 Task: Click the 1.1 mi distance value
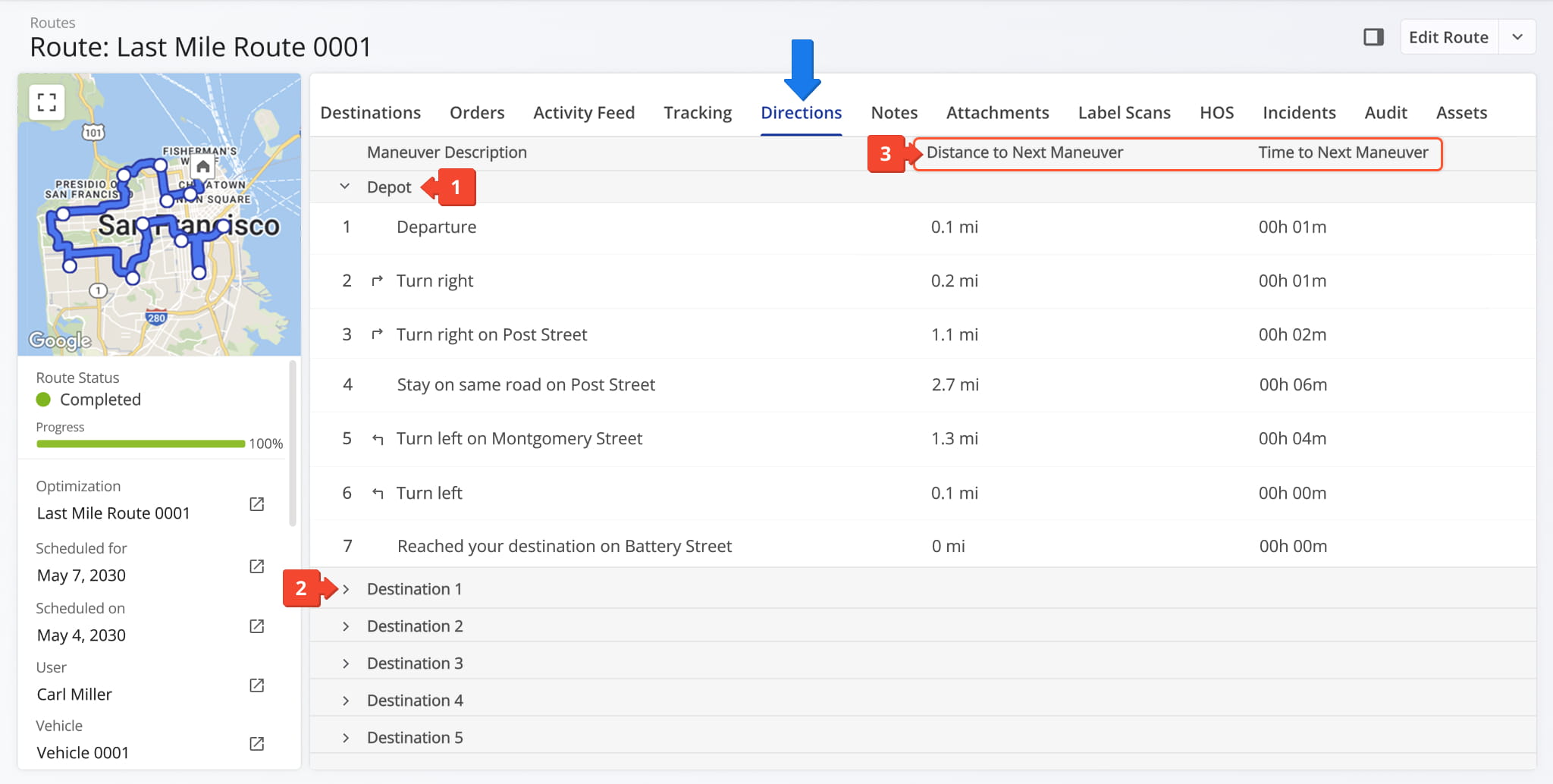pyautogui.click(x=955, y=334)
